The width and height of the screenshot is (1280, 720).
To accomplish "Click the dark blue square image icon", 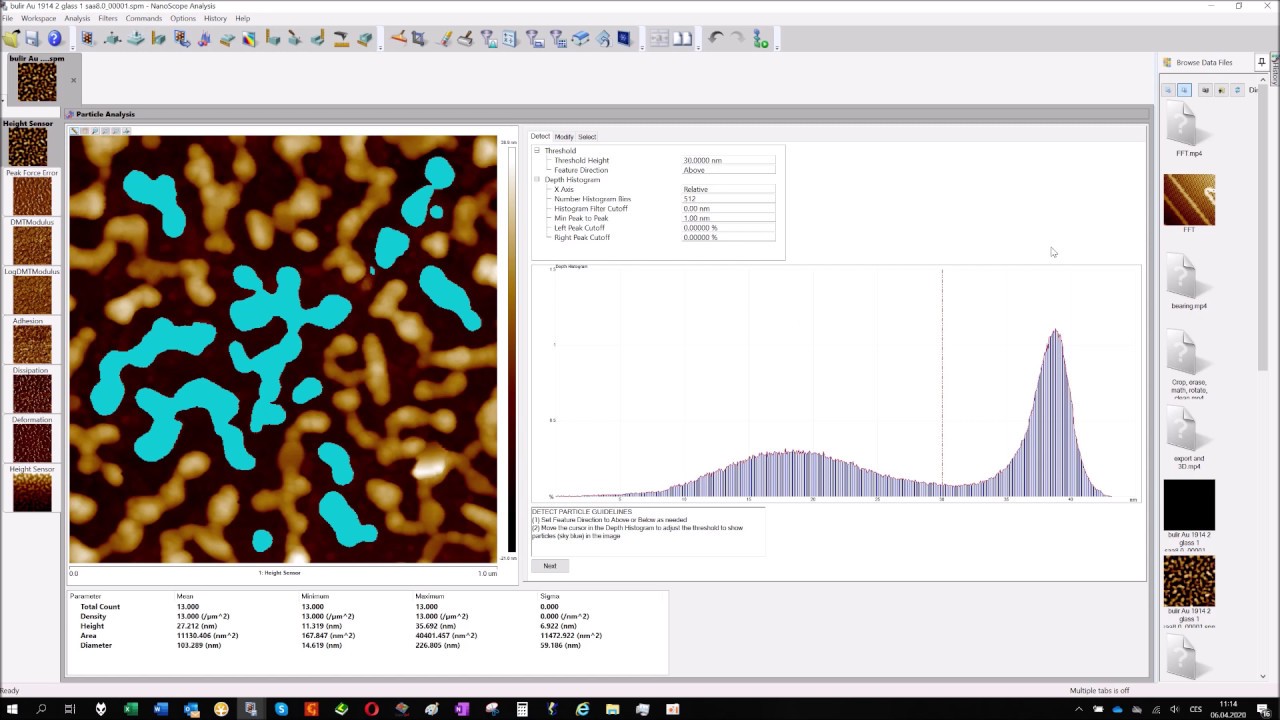I will [624, 39].
